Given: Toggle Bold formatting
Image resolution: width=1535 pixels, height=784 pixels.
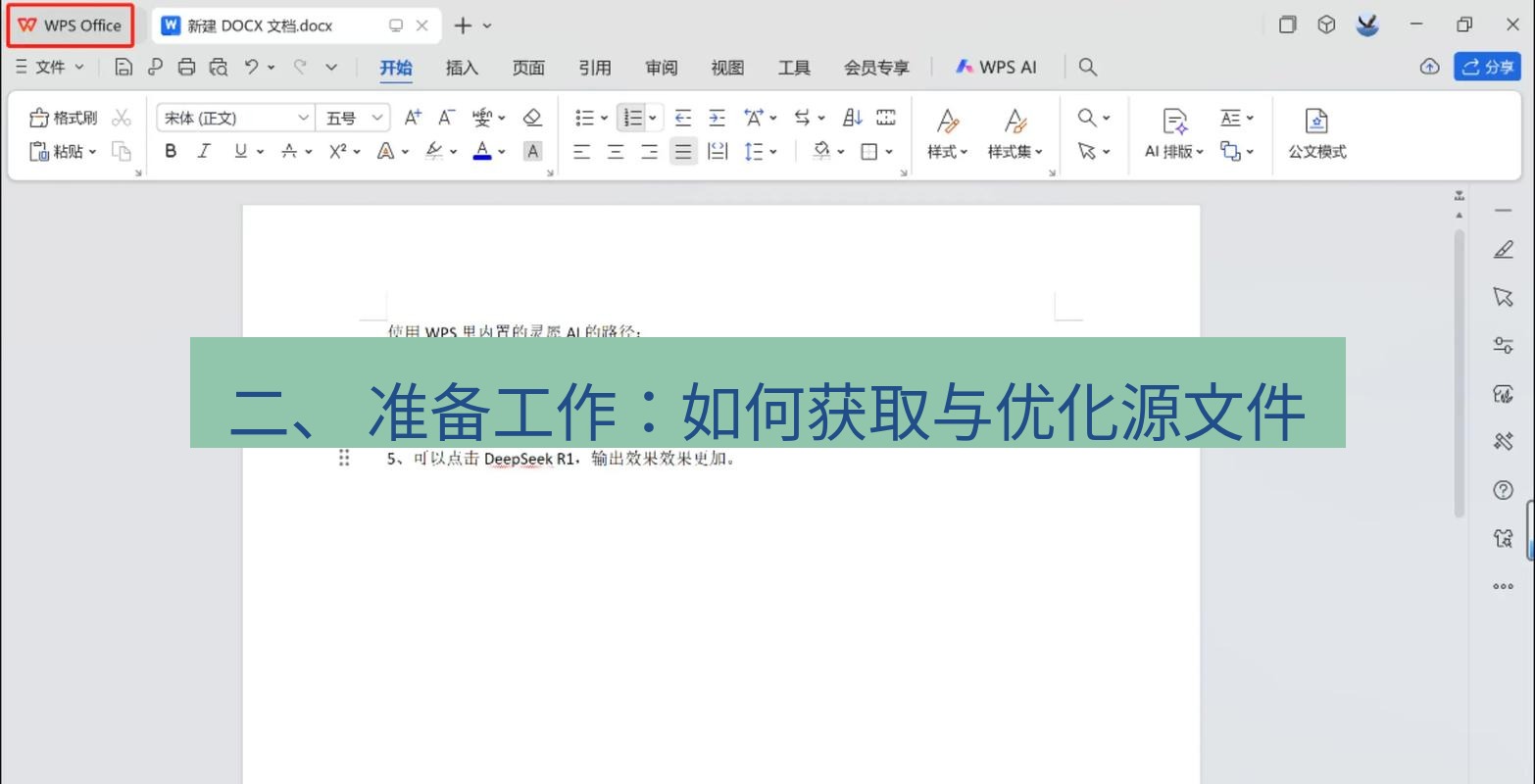Looking at the screenshot, I should point(171,151).
